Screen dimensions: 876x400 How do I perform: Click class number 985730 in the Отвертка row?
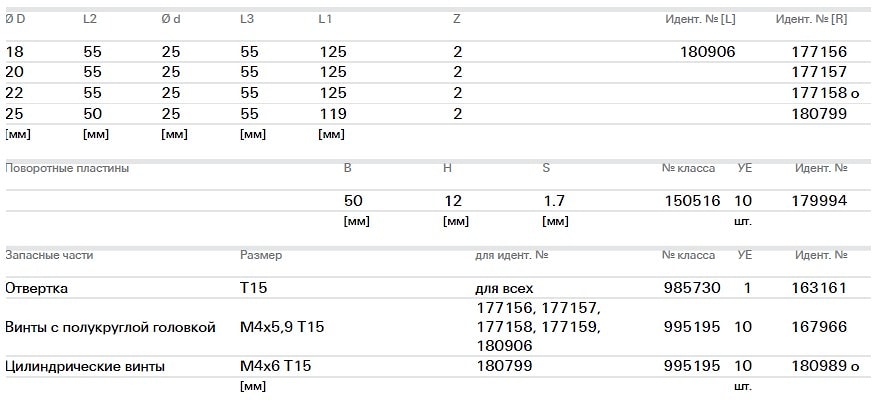pyautogui.click(x=692, y=288)
